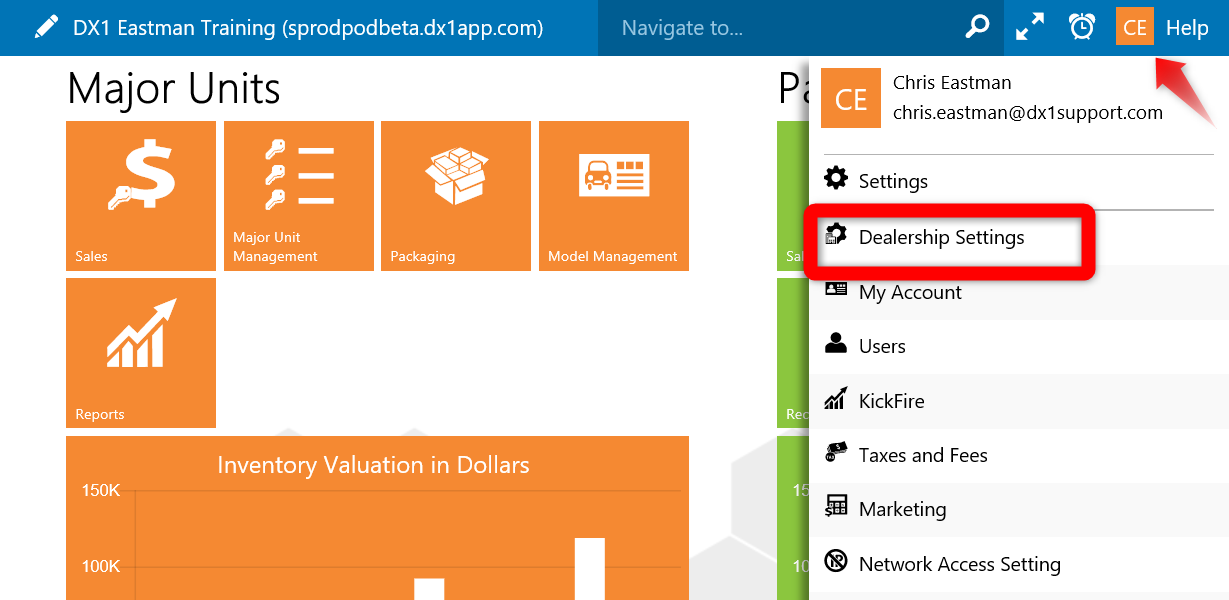Open Users menu entry
The height and width of the screenshot is (600, 1229).
(x=1018, y=346)
